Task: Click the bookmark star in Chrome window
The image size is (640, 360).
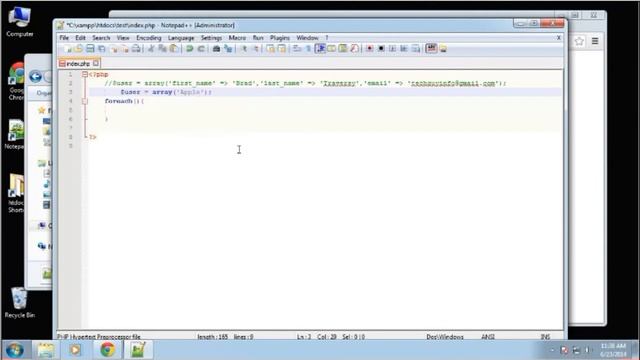Action: point(579,41)
